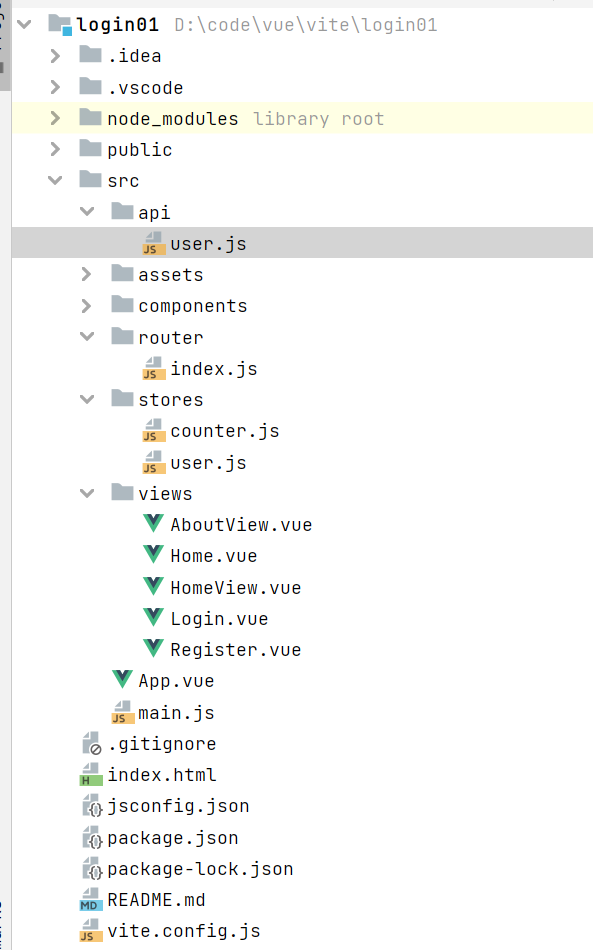The height and width of the screenshot is (950, 593).
Task: Select package-lock.json file
Action: tap(200, 868)
